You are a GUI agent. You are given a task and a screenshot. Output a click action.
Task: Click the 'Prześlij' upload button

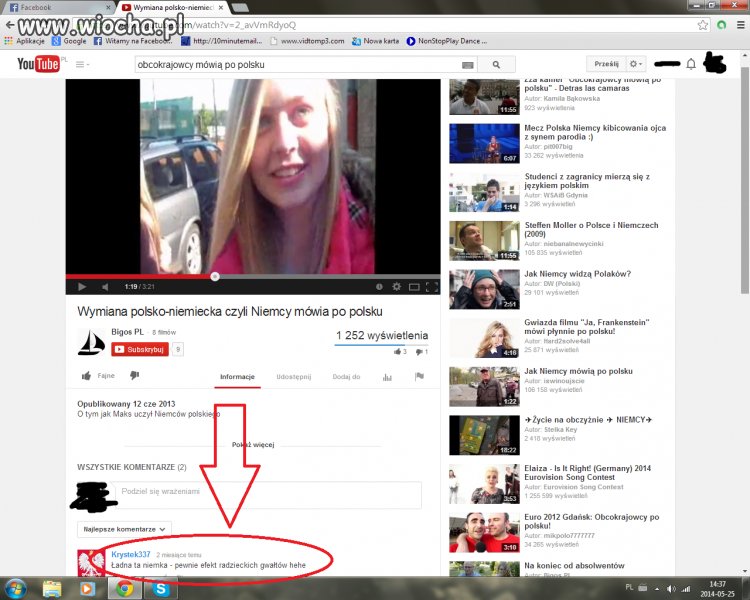click(x=606, y=64)
